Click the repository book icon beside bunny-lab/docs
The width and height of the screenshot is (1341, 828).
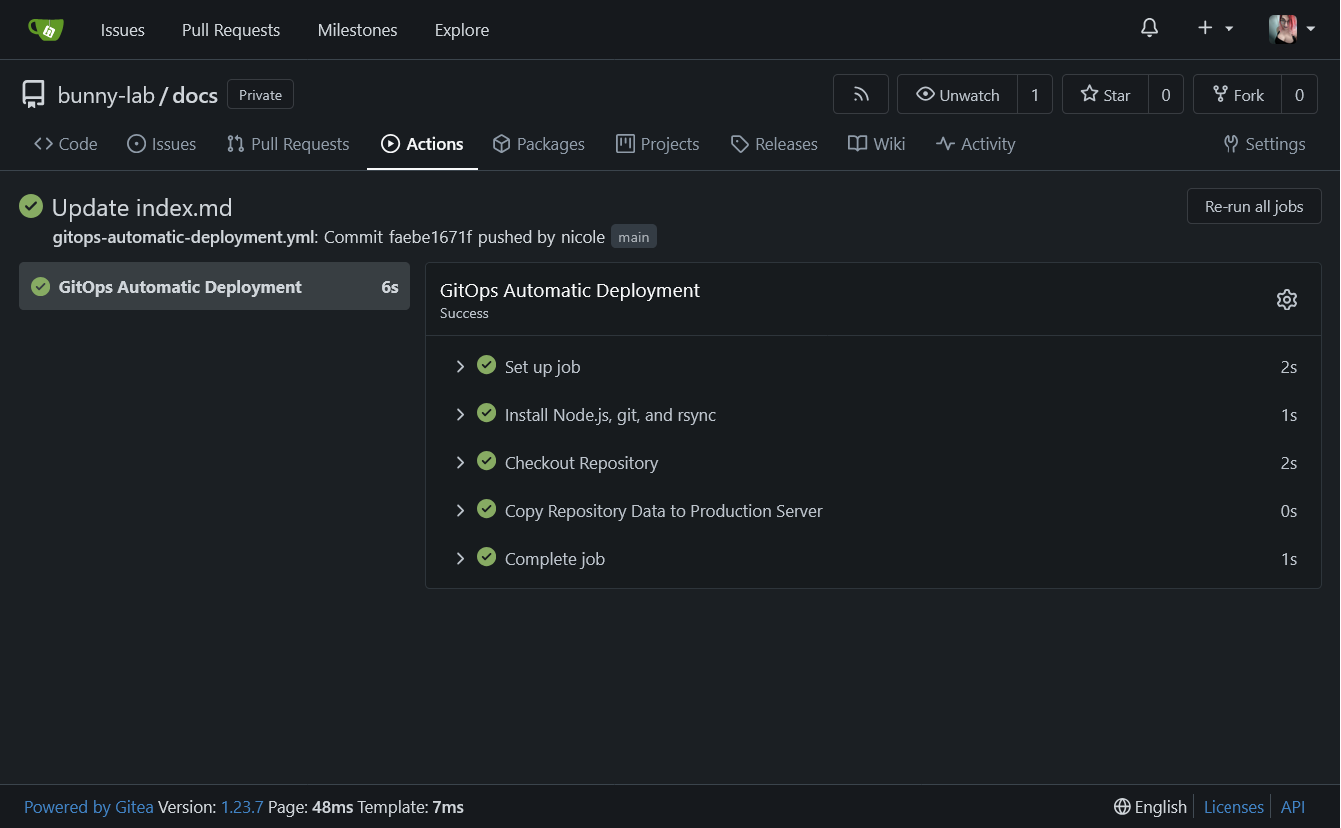tap(33, 93)
